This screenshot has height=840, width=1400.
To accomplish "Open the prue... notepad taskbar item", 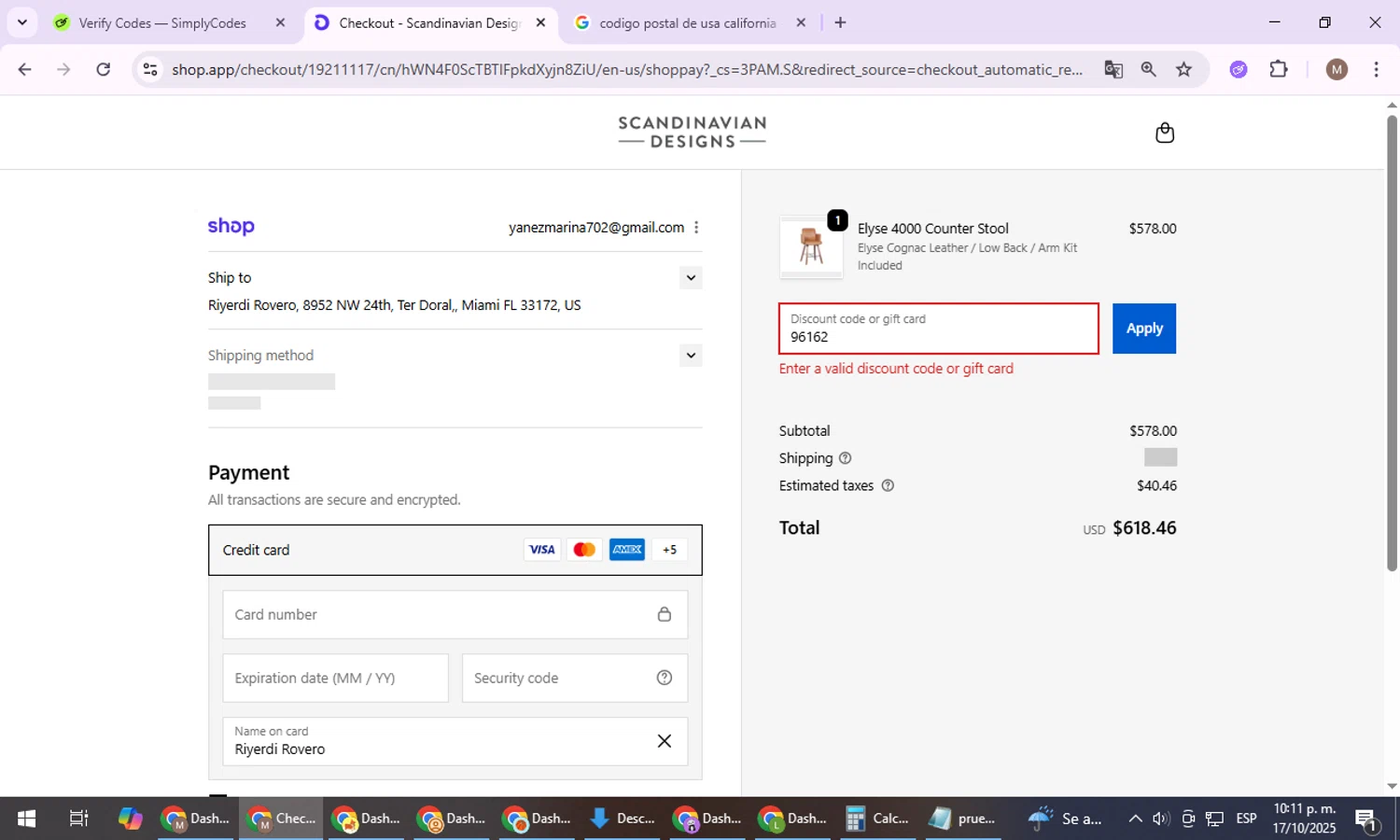I will (961, 819).
